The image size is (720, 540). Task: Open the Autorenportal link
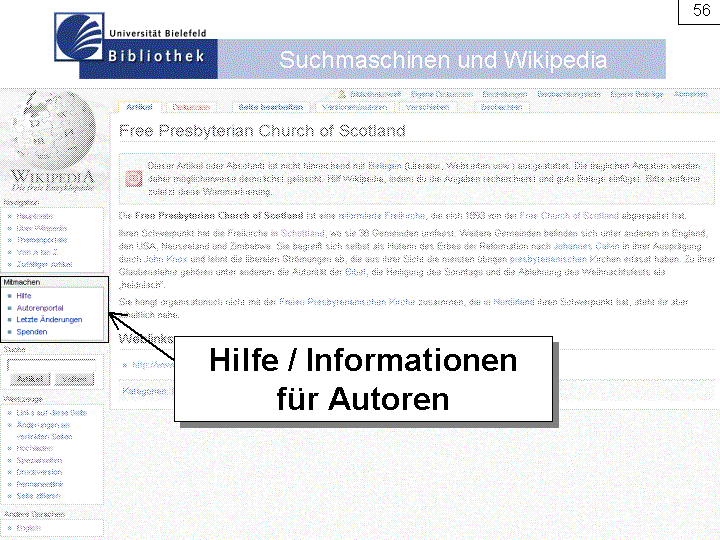(x=40, y=308)
